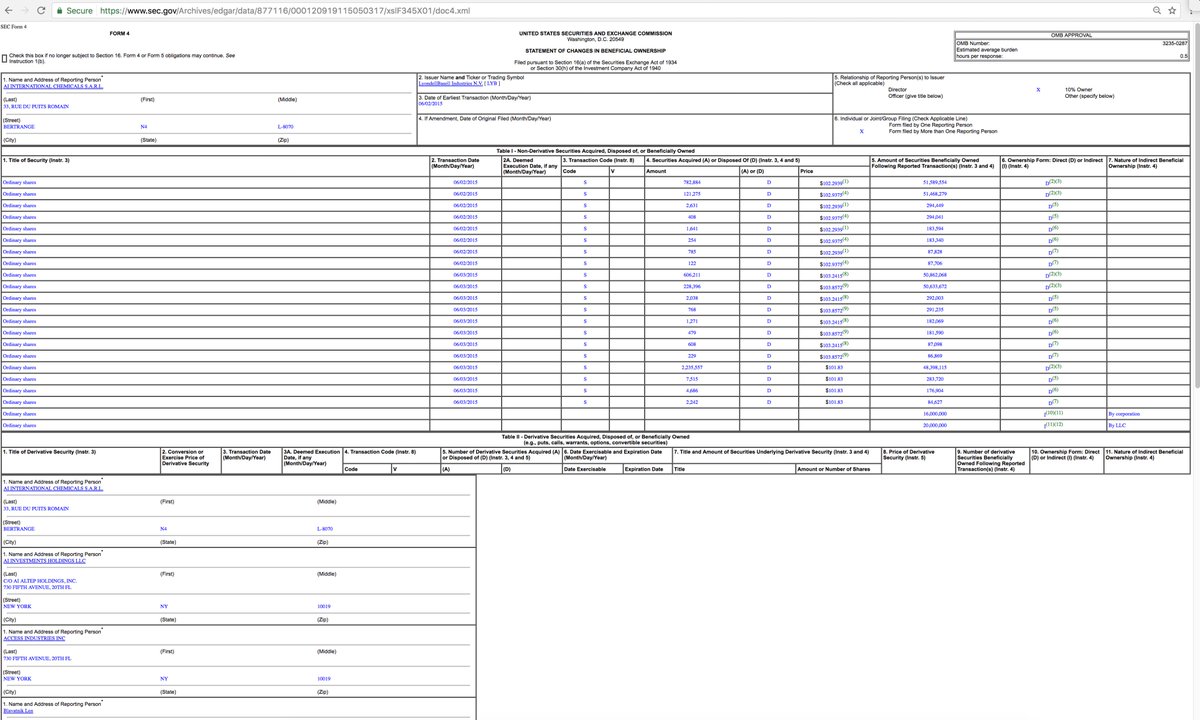Click the earliest transaction date 06/02/2015 in box 3

430,104
